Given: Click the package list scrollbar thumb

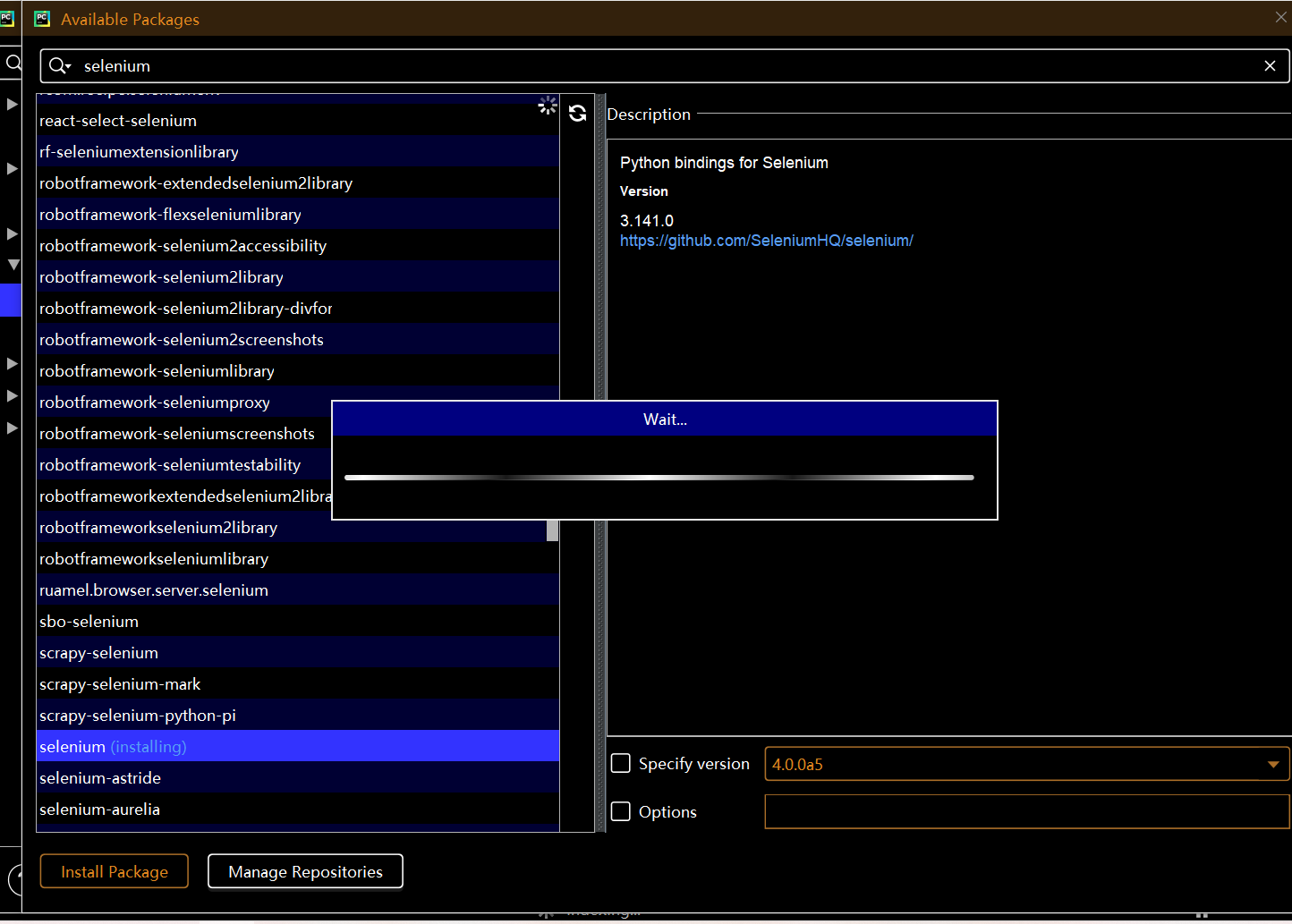Looking at the screenshot, I should tap(552, 530).
